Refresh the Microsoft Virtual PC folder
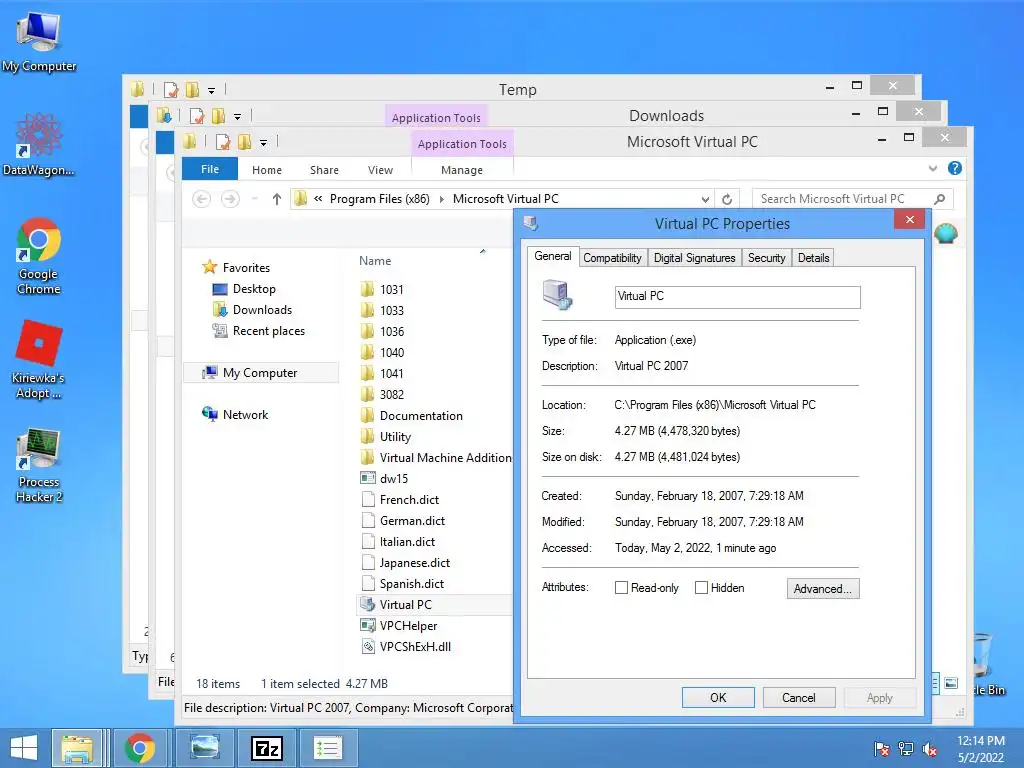Image resolution: width=1024 pixels, height=768 pixels. coord(727,199)
